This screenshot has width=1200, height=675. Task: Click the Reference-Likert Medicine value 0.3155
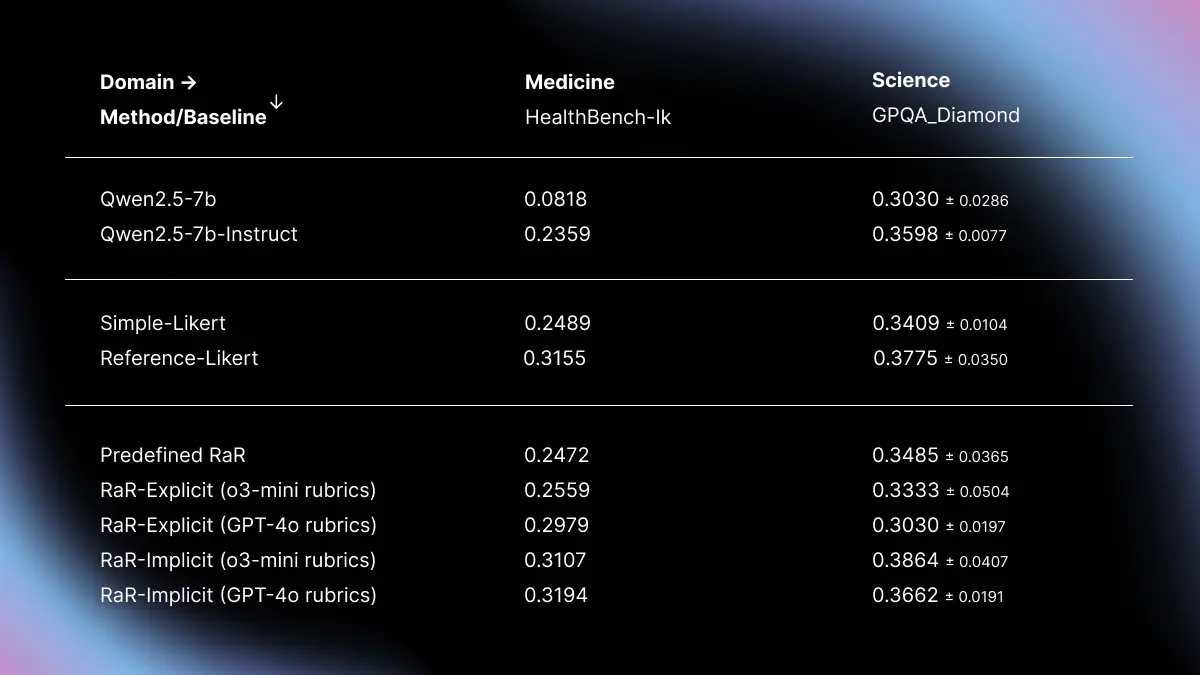point(555,358)
